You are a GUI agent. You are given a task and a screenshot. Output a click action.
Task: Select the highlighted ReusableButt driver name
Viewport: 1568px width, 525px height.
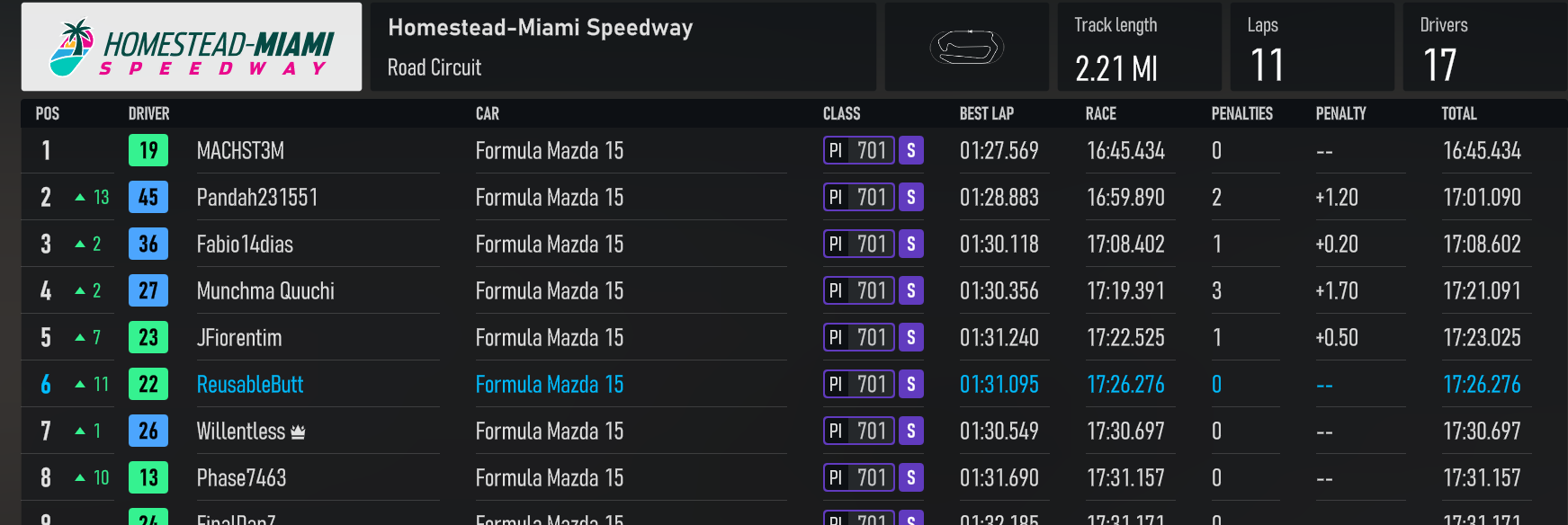pyautogui.click(x=250, y=385)
